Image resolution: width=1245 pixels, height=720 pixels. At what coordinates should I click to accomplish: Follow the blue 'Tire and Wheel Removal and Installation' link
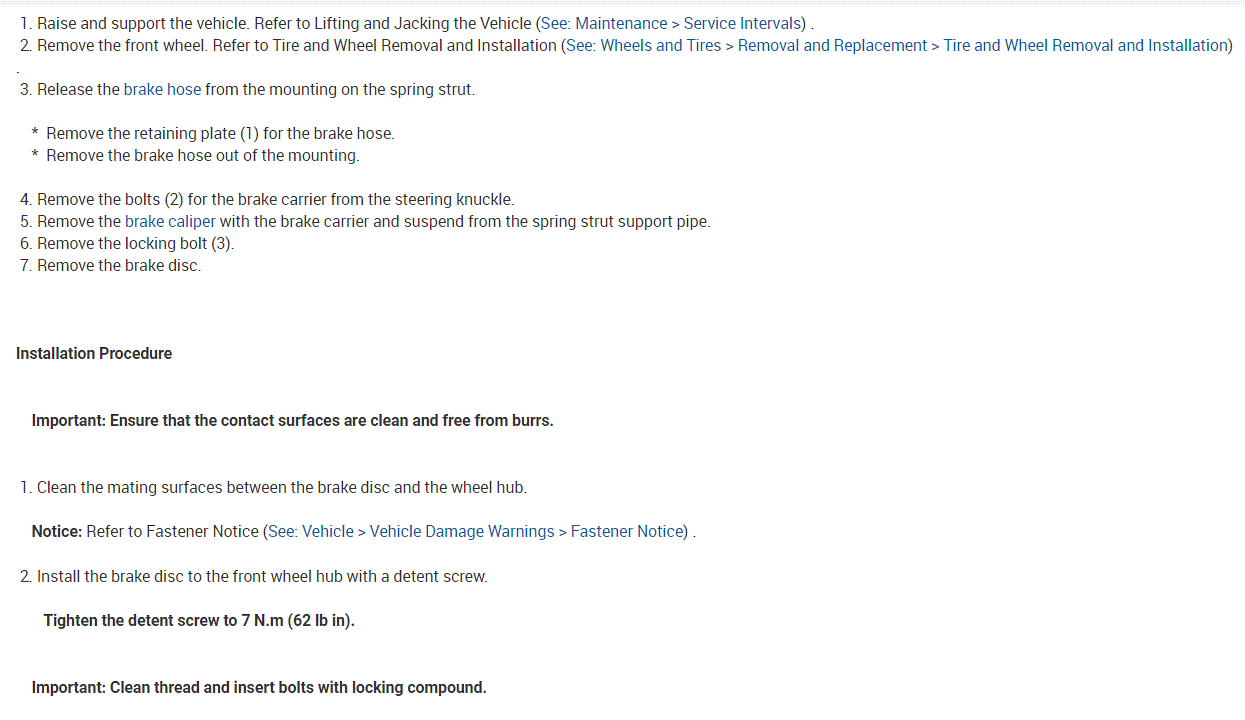pos(1085,45)
